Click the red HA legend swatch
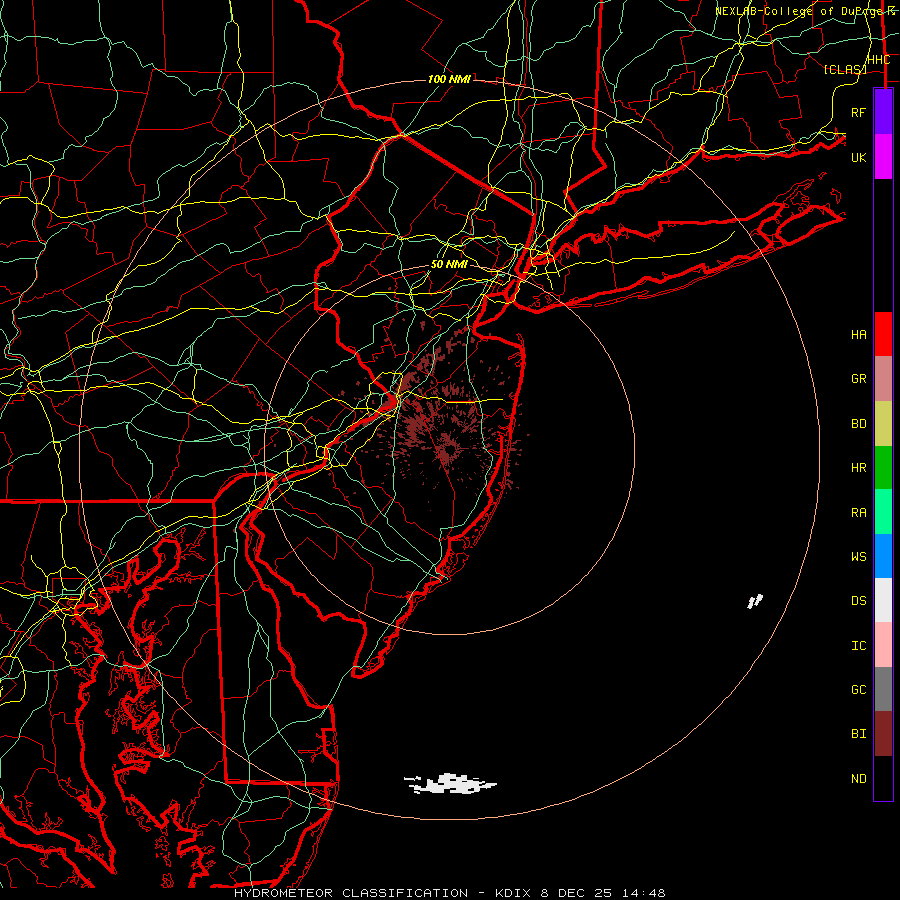This screenshot has height=900, width=900. pos(883,334)
